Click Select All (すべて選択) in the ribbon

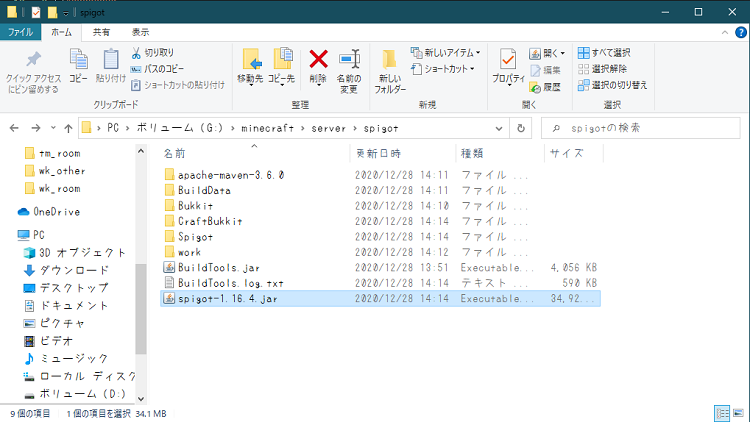[x=604, y=52]
